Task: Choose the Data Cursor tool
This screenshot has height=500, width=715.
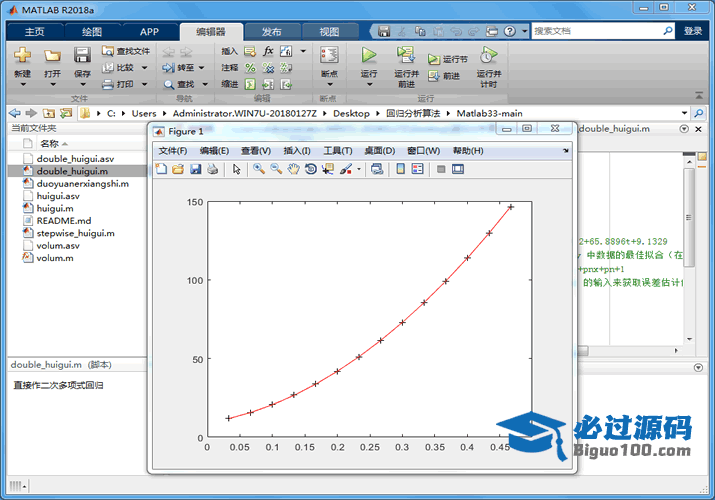Action: pos(328,169)
